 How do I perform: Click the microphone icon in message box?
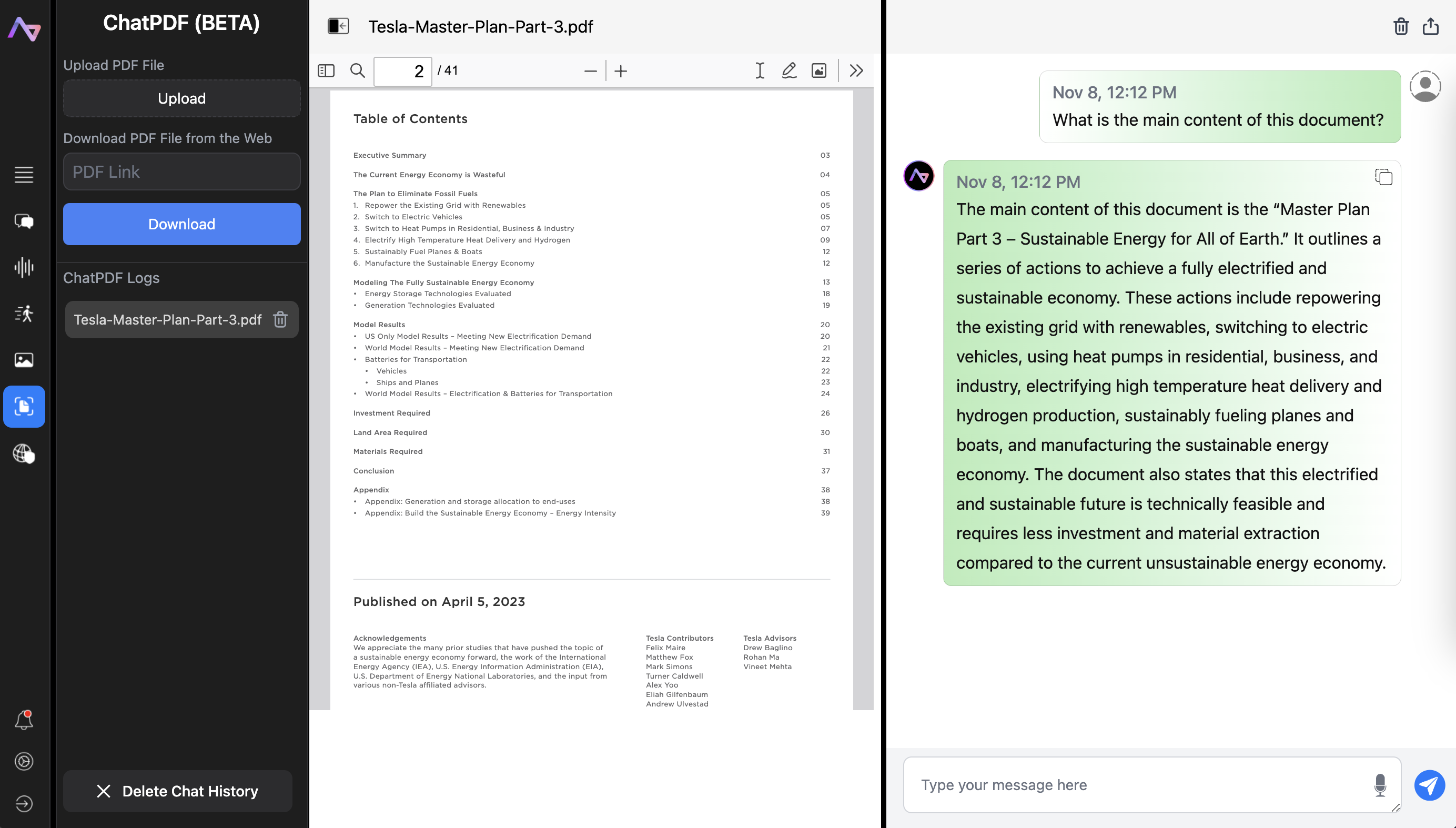pos(1380,785)
